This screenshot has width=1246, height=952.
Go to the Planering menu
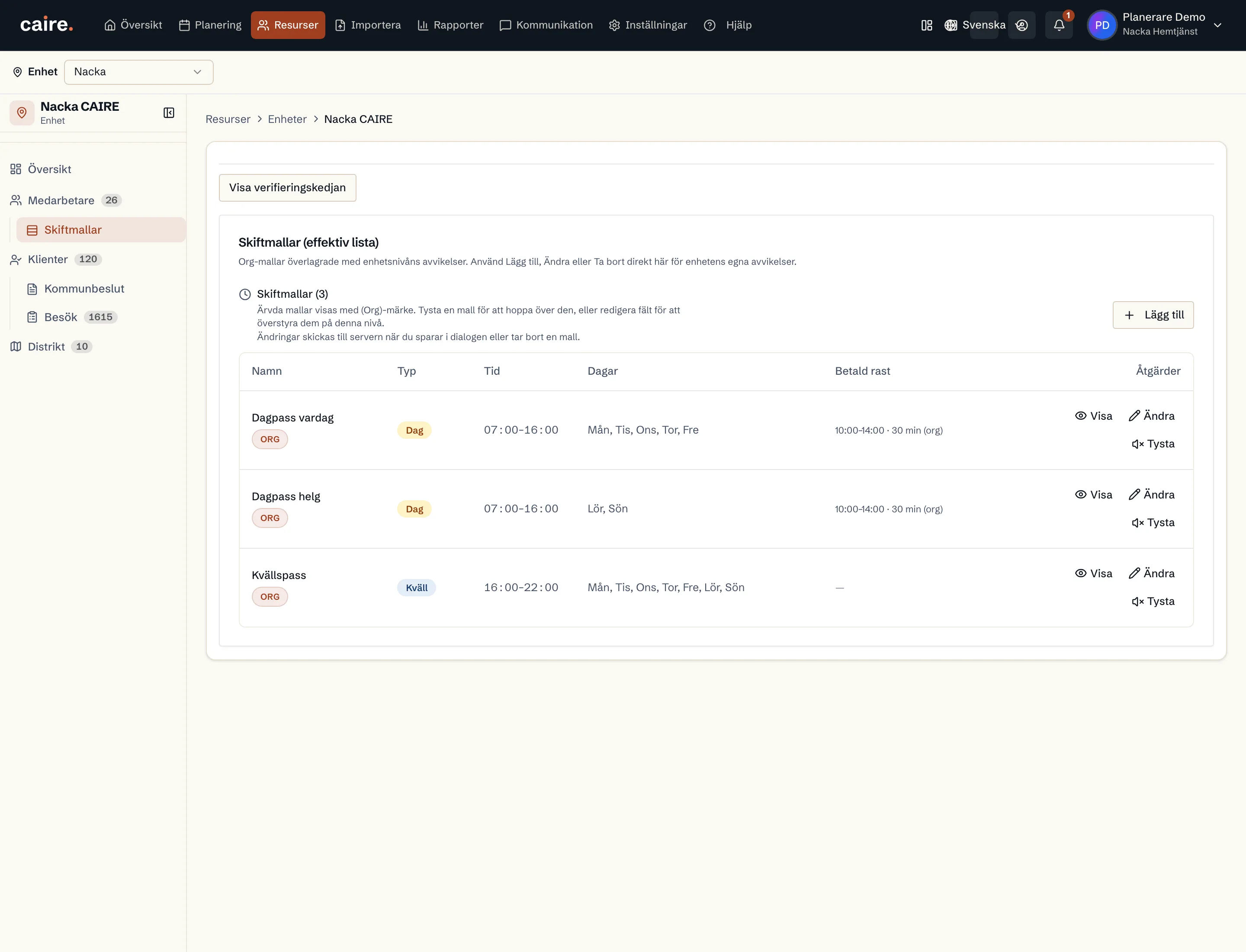tap(210, 25)
